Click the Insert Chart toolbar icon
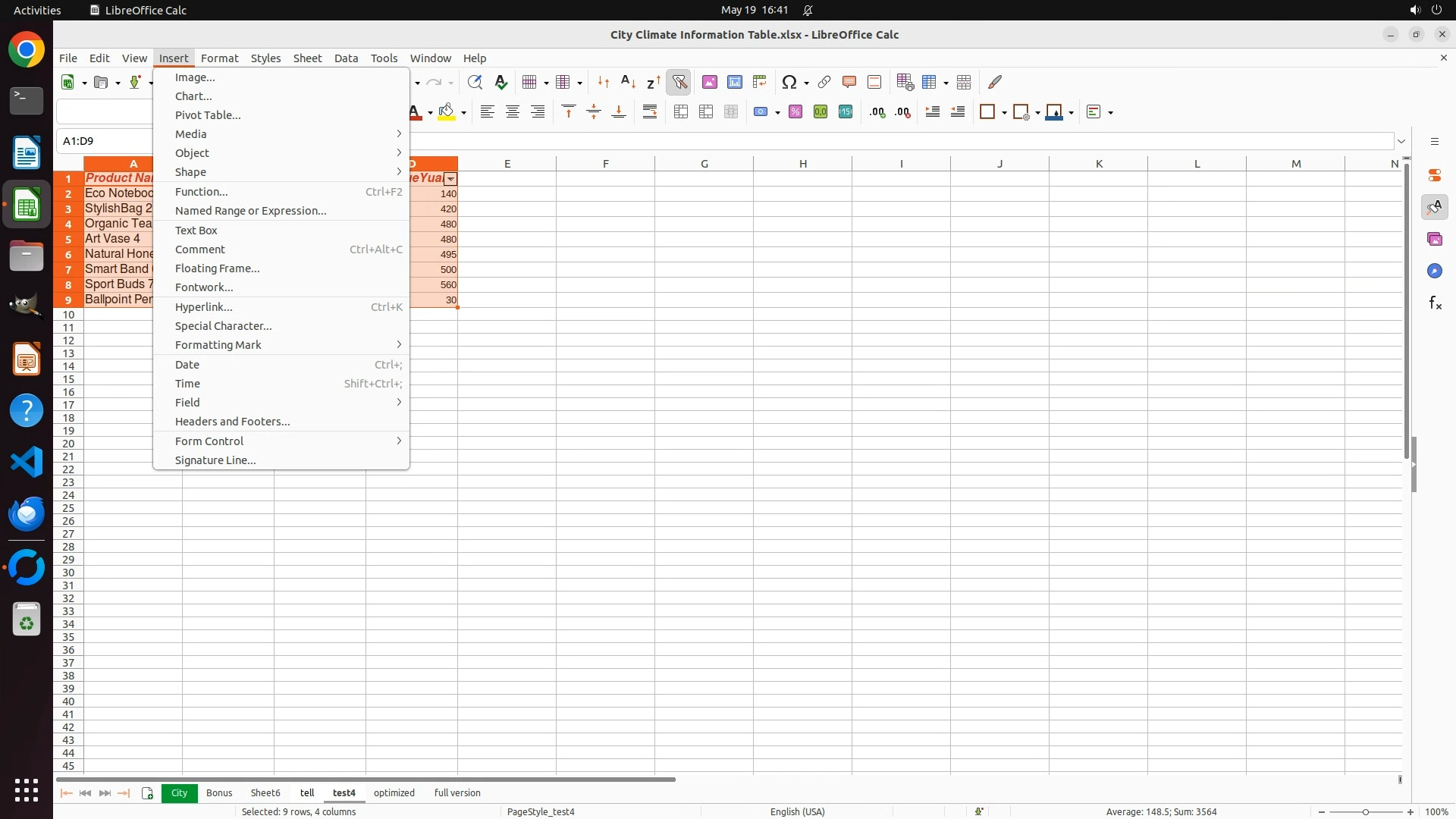Viewport: 1456px width, 819px height. pos(734,82)
